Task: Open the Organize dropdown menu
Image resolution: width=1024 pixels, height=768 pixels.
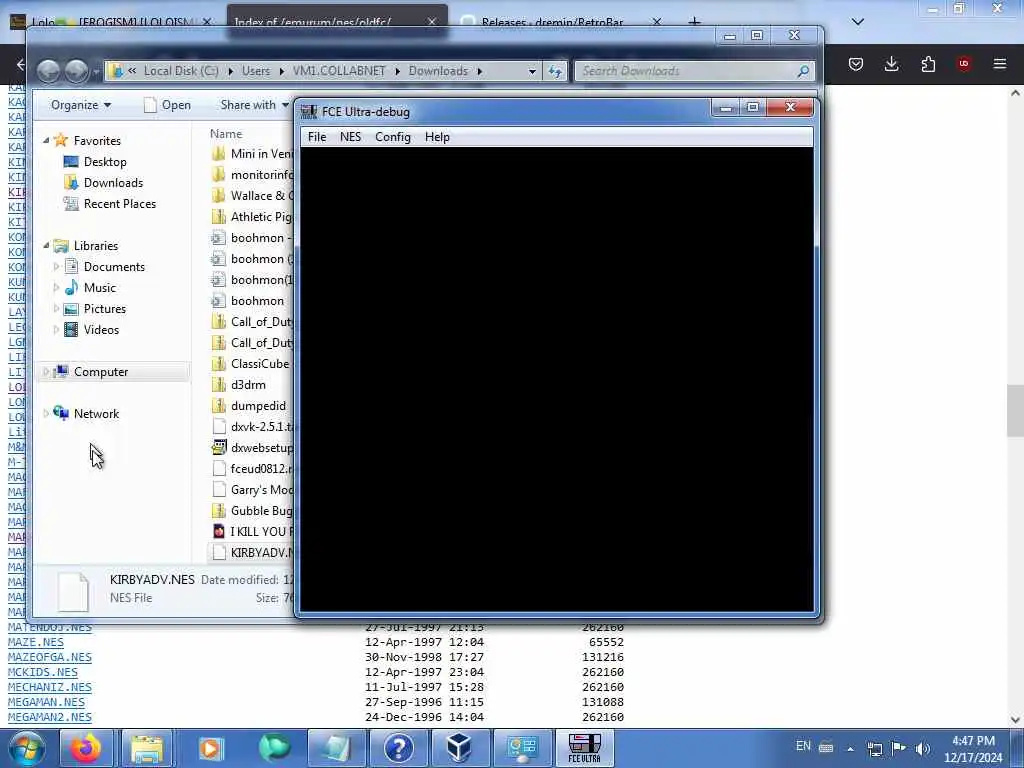Action: tap(81, 105)
